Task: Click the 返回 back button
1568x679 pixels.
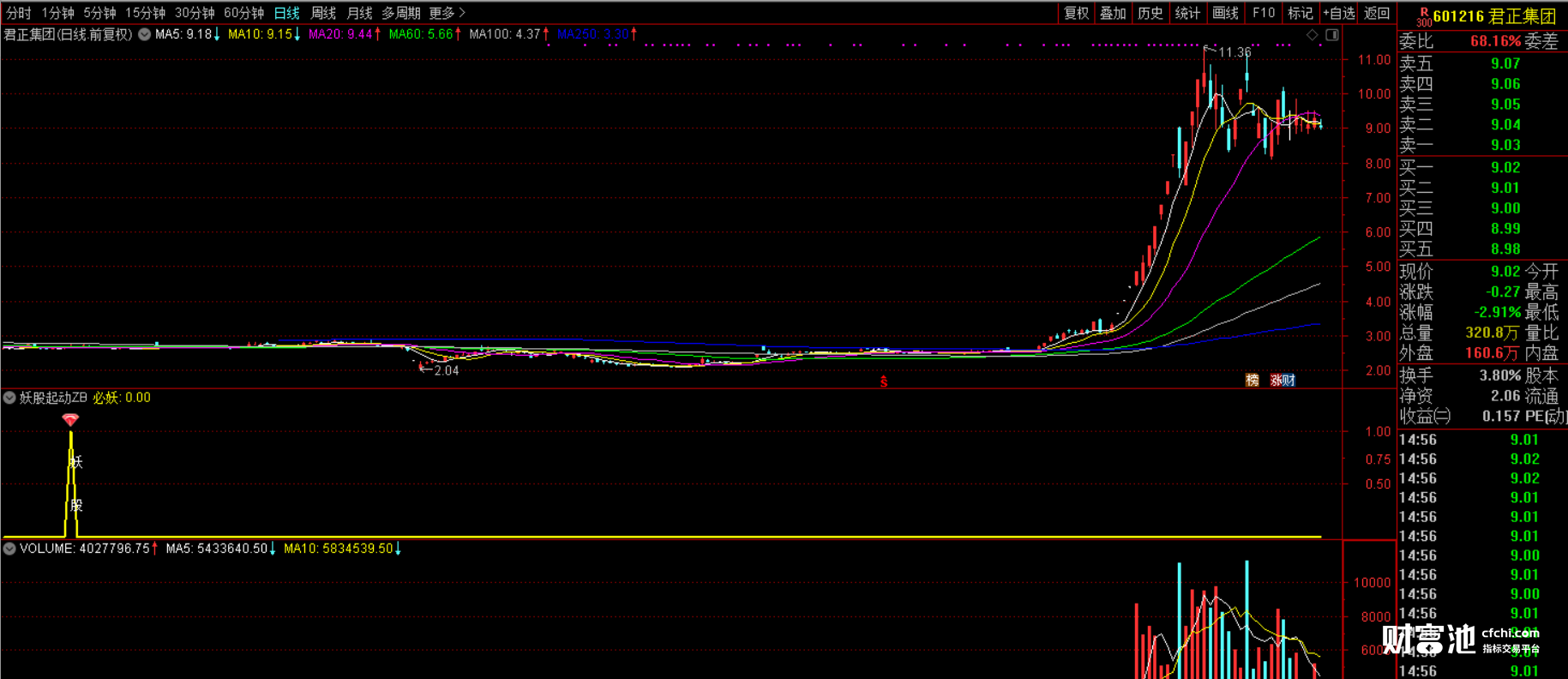Action: (1376, 13)
